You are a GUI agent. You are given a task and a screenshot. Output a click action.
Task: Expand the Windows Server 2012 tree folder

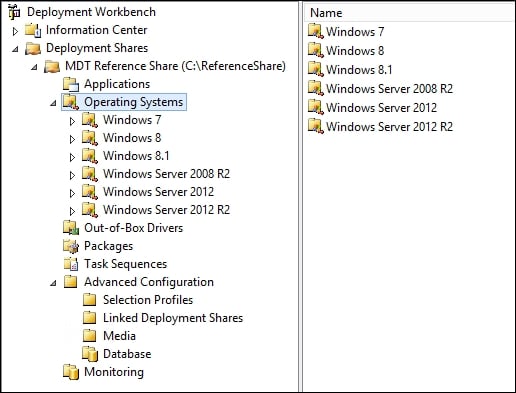click(x=72, y=193)
